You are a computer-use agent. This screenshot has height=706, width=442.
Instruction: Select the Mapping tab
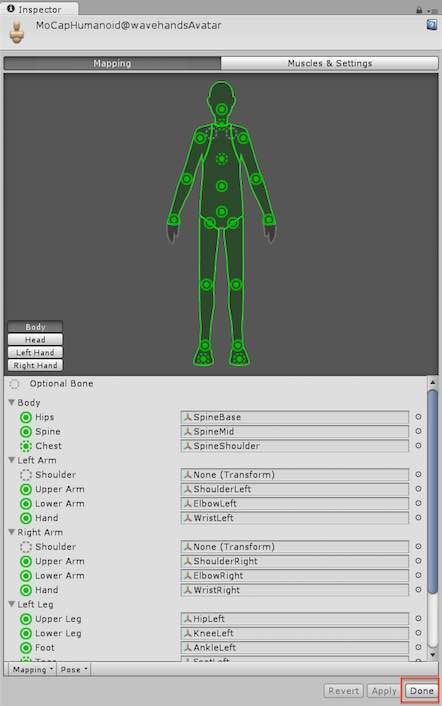(112, 63)
